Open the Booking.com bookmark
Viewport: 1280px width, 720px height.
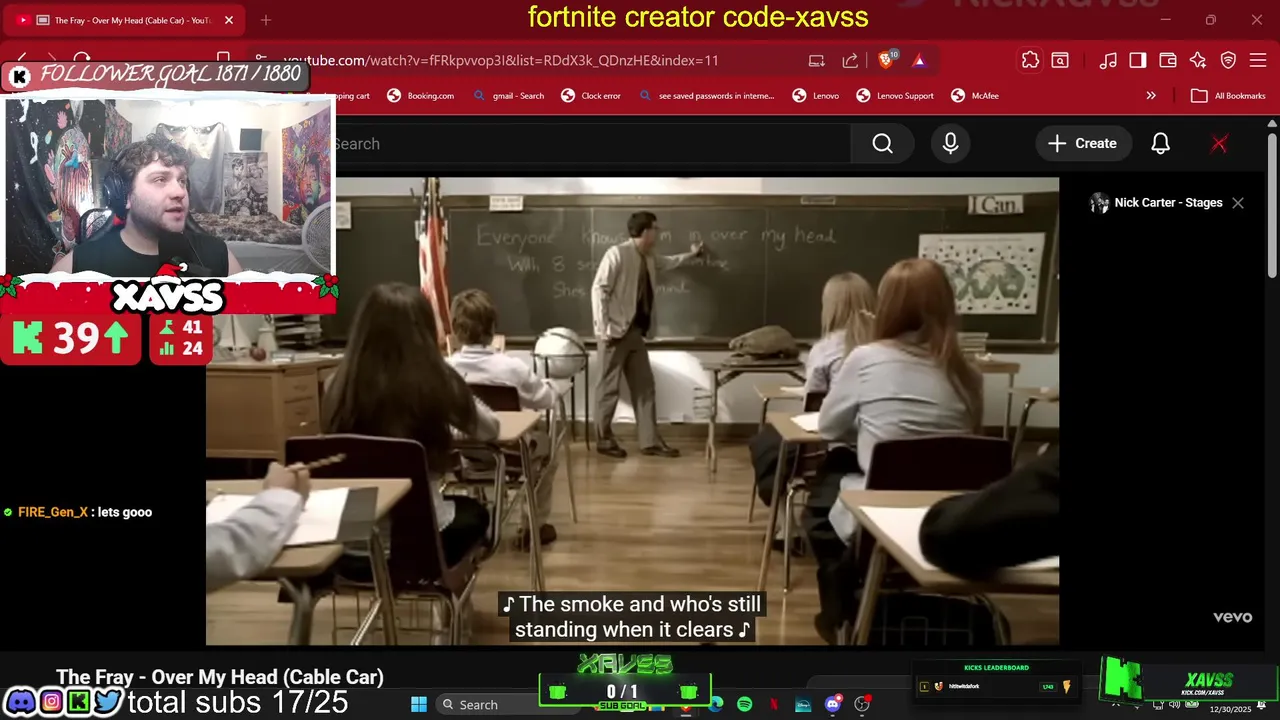(420, 96)
